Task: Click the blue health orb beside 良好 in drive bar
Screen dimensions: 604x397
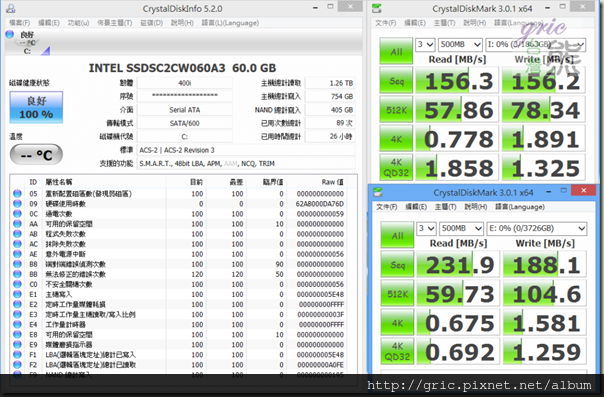Action: click(x=10, y=34)
